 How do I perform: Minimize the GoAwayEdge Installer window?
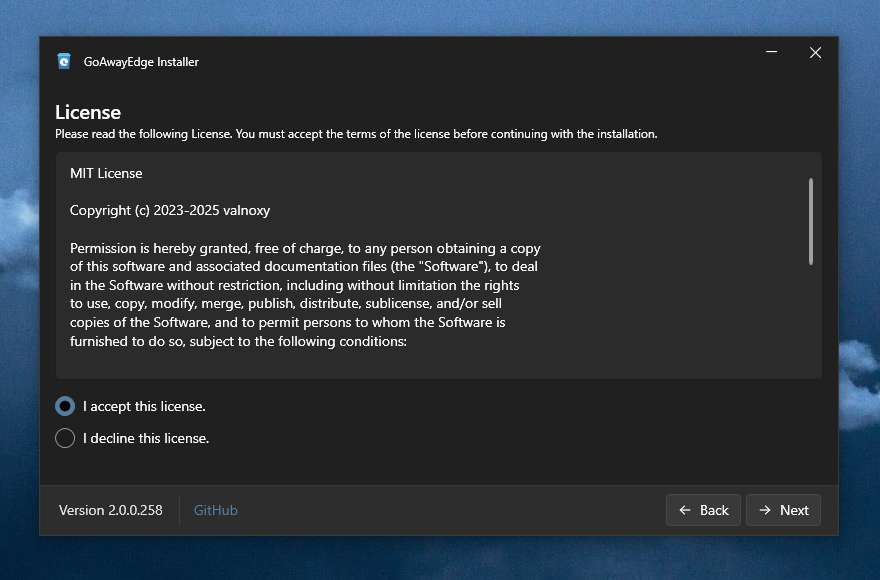tap(772, 52)
